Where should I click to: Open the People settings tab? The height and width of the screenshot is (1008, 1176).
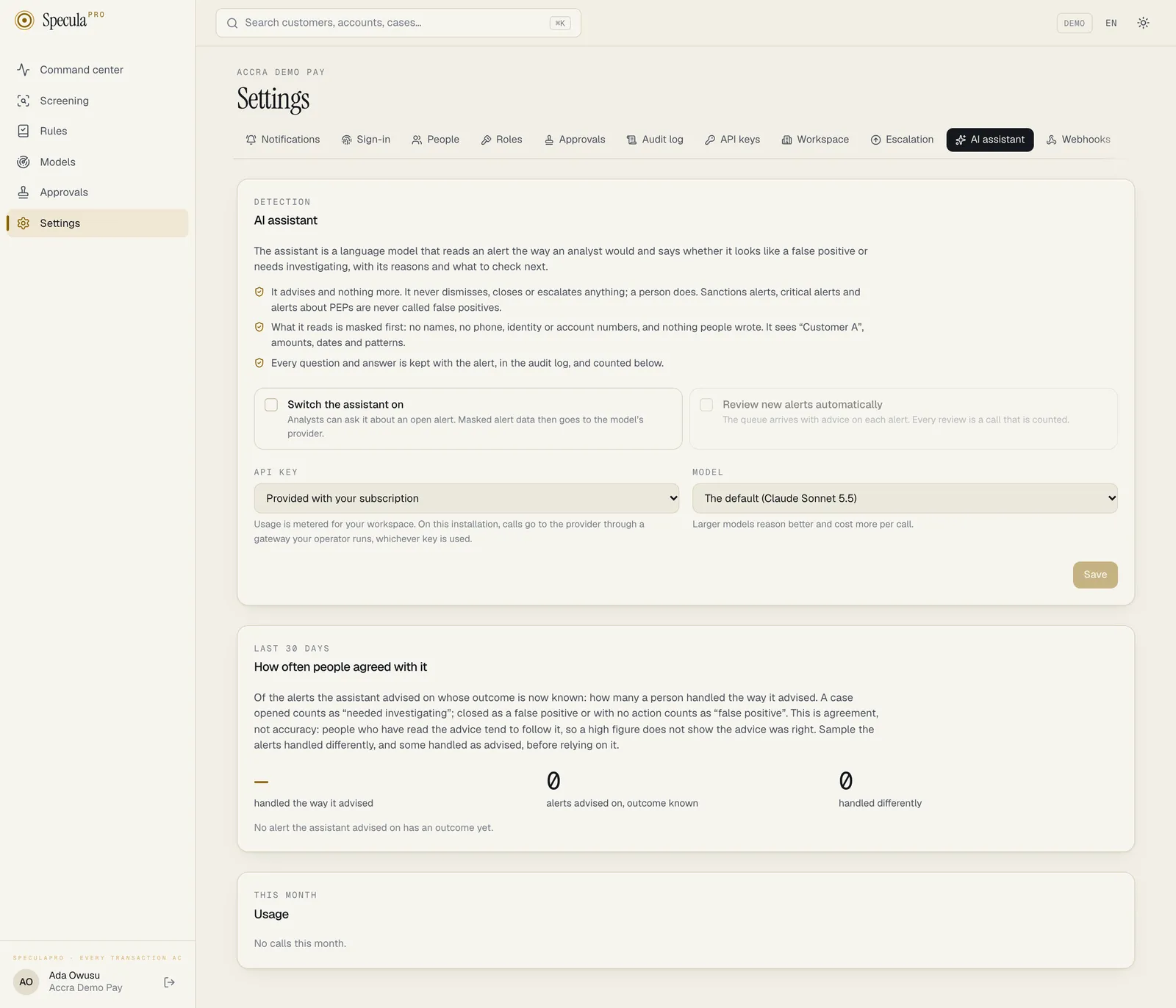(436, 140)
